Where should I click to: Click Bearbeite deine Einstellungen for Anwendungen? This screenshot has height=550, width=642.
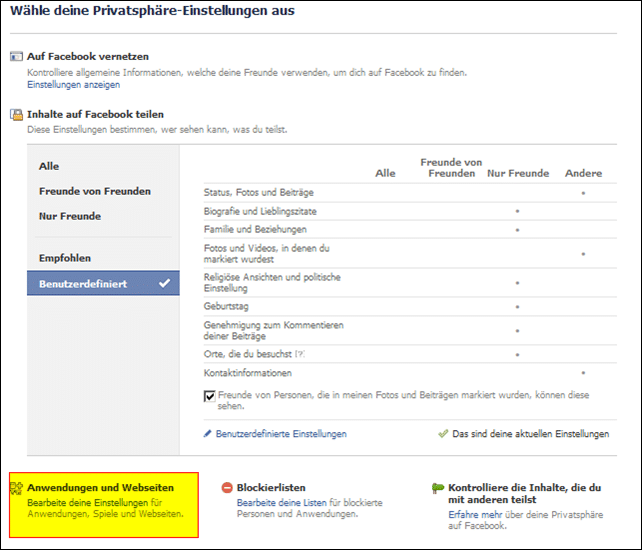(x=88, y=502)
